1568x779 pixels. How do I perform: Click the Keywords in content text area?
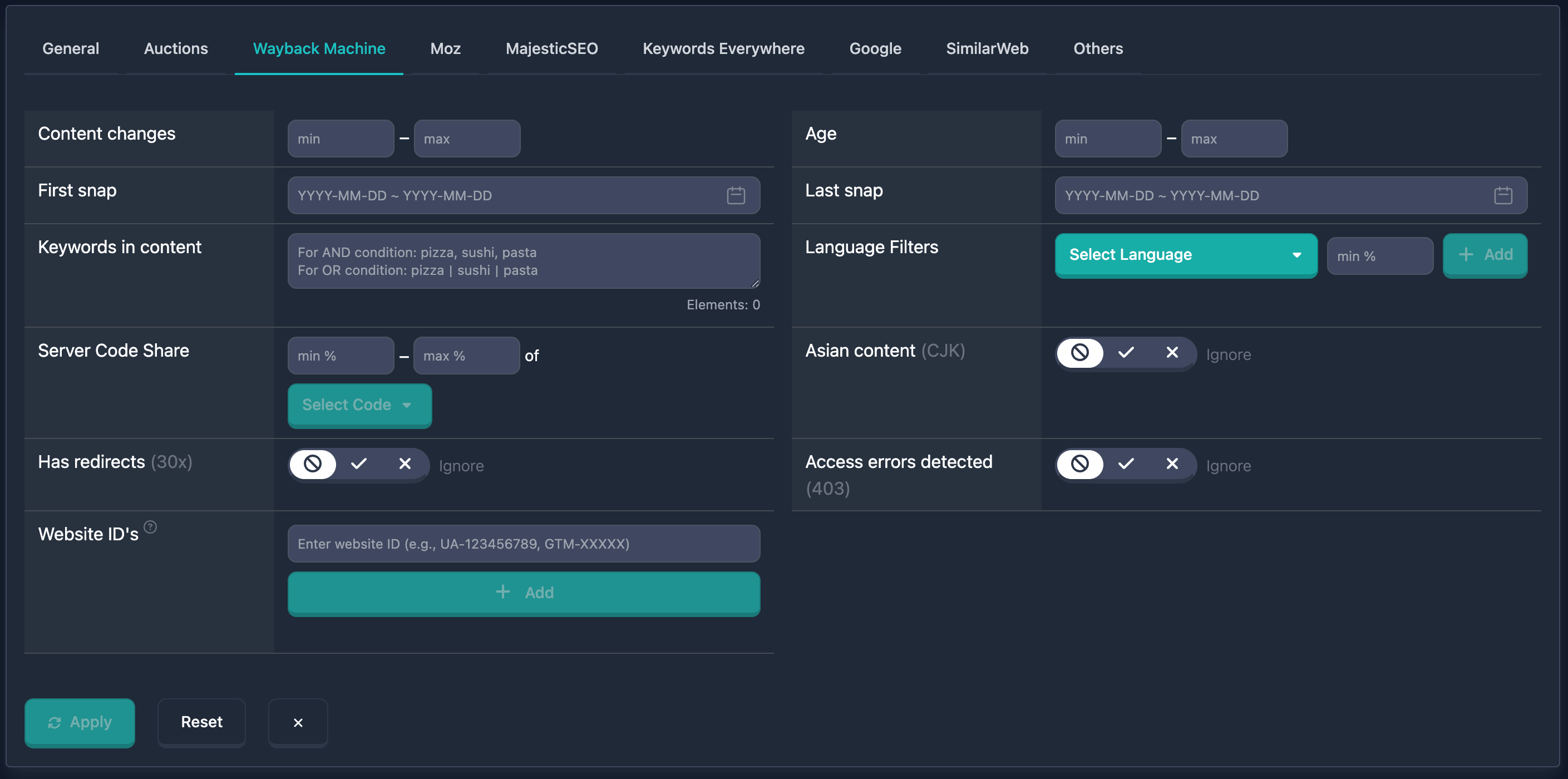click(x=524, y=261)
